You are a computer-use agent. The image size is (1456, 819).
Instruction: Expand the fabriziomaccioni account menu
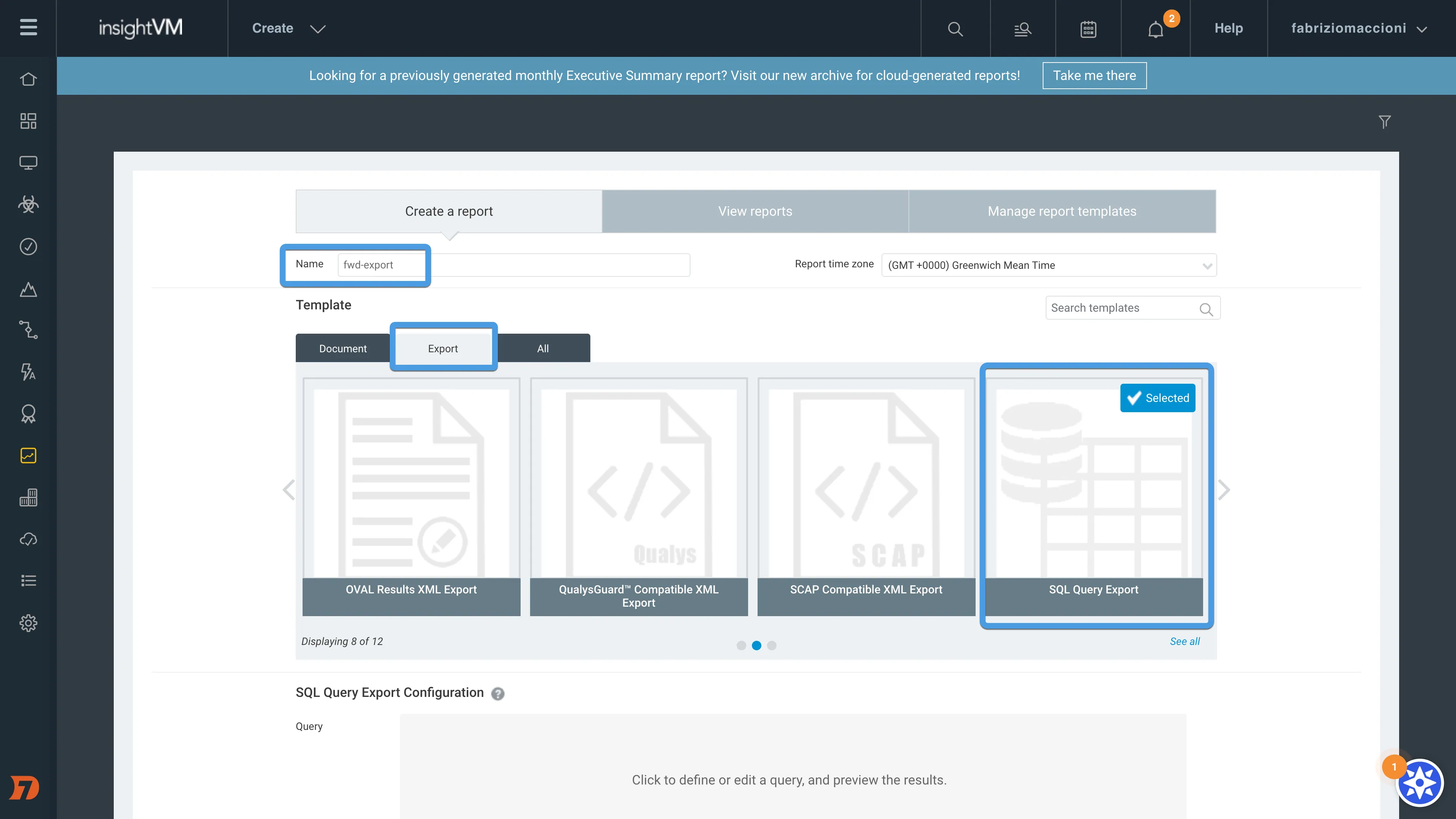(x=1359, y=28)
